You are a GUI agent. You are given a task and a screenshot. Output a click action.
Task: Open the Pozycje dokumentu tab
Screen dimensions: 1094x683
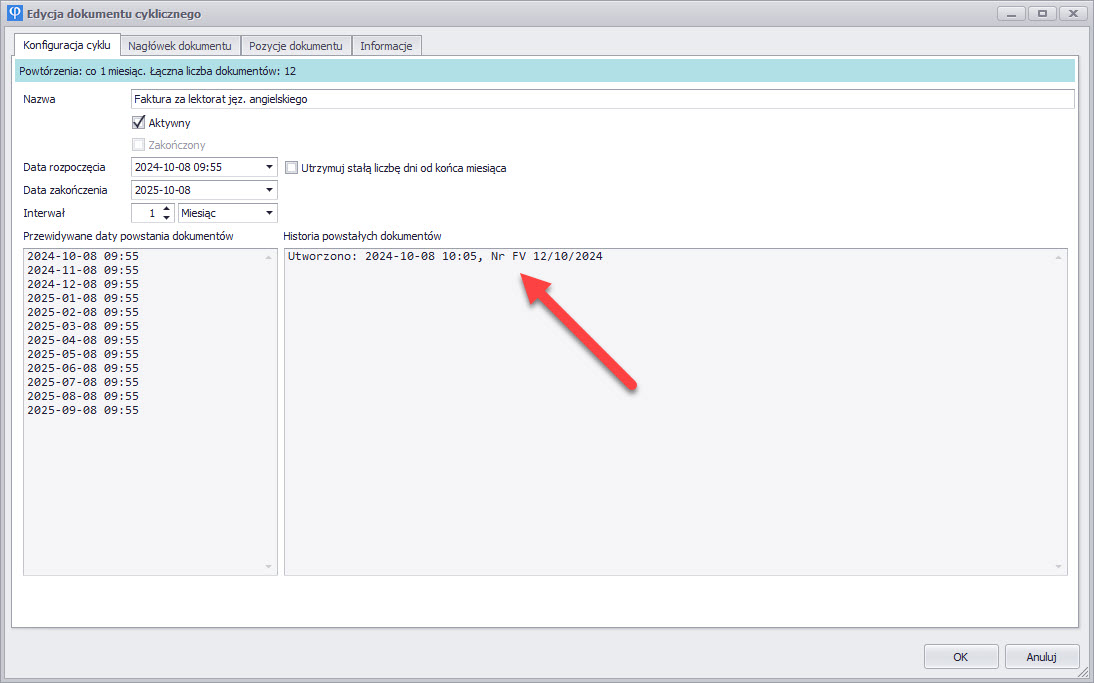point(296,46)
